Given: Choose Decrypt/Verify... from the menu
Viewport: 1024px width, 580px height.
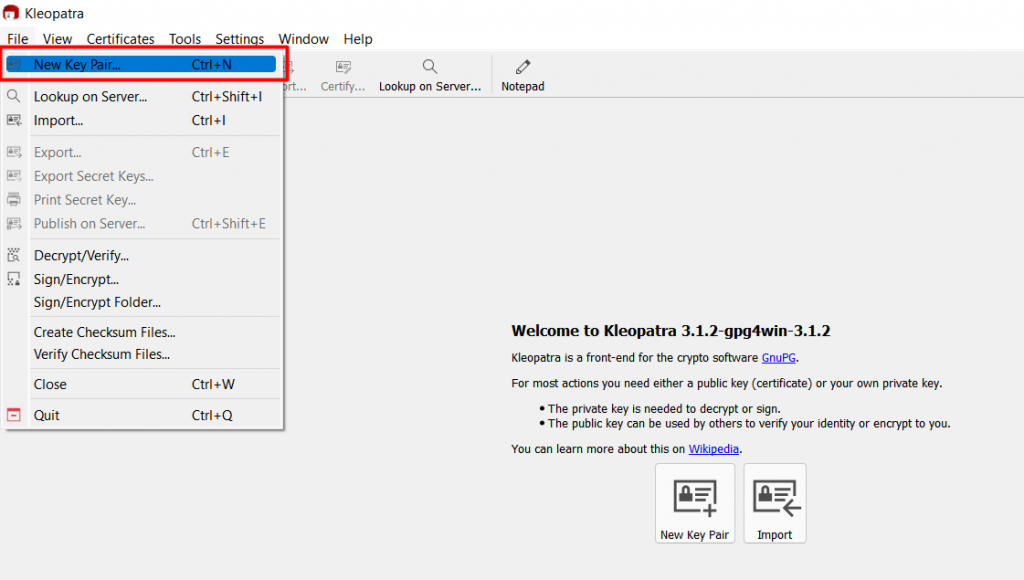Looking at the screenshot, I should (141, 255).
